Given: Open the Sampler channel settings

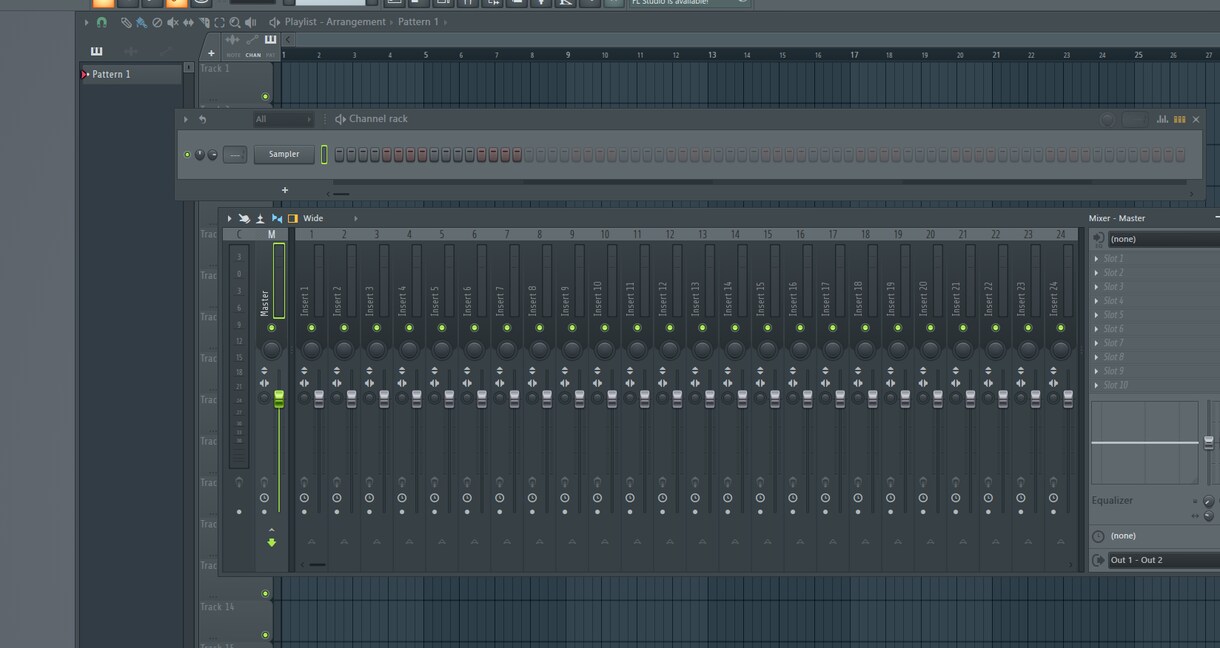Looking at the screenshot, I should pyautogui.click(x=283, y=154).
